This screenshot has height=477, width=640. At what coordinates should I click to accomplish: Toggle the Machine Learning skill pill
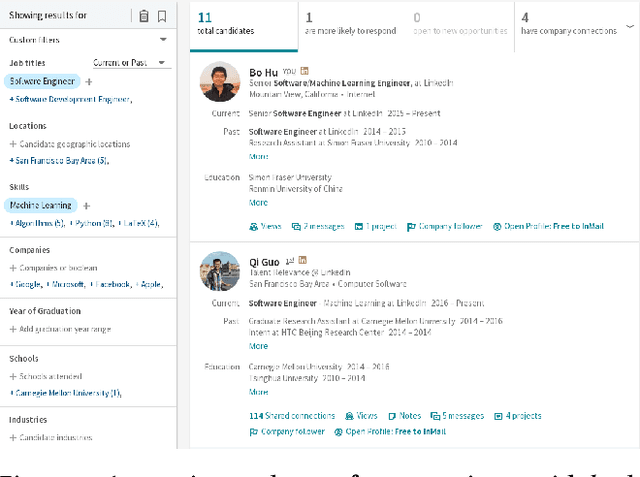point(41,205)
